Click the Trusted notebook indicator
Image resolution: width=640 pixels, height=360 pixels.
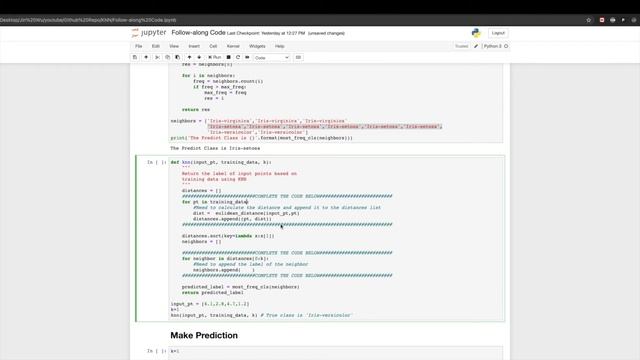[x=462, y=46]
